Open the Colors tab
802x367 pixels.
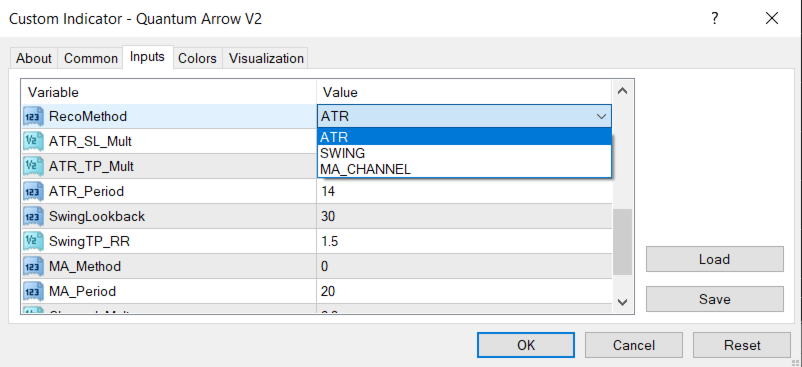pyautogui.click(x=197, y=58)
